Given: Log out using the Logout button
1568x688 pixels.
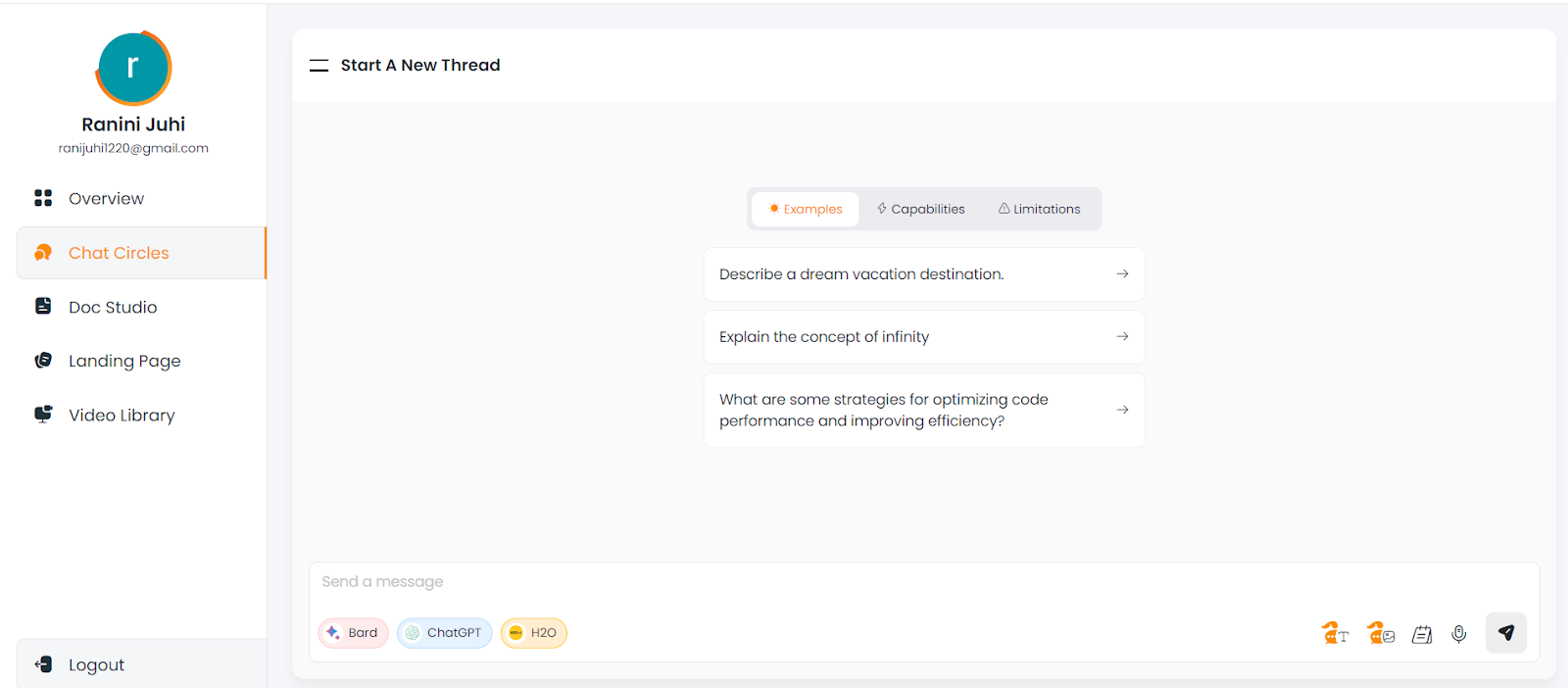Looking at the screenshot, I should coord(96,665).
